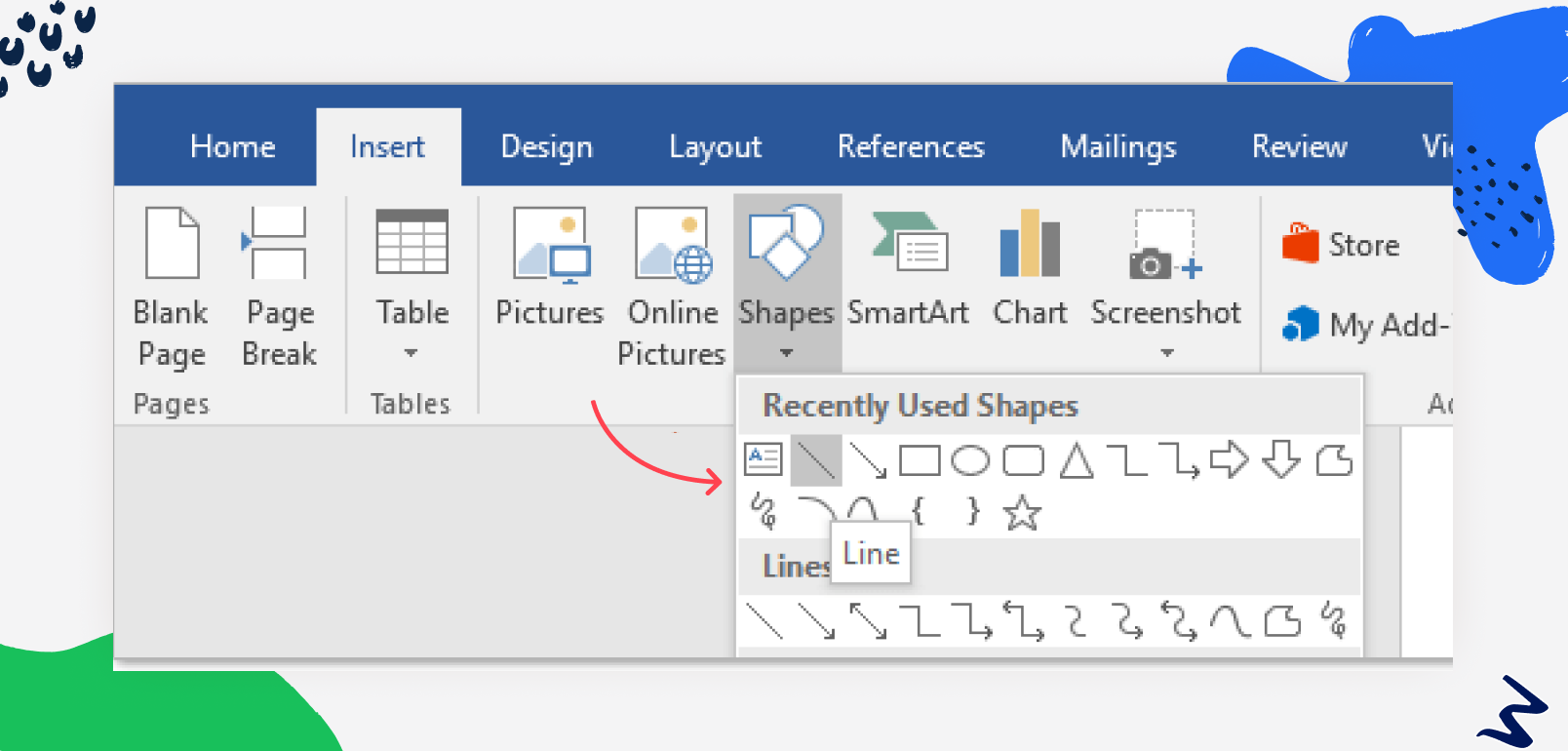Open the Design ribbon tab
The height and width of the screenshot is (751, 1568).
[546, 146]
